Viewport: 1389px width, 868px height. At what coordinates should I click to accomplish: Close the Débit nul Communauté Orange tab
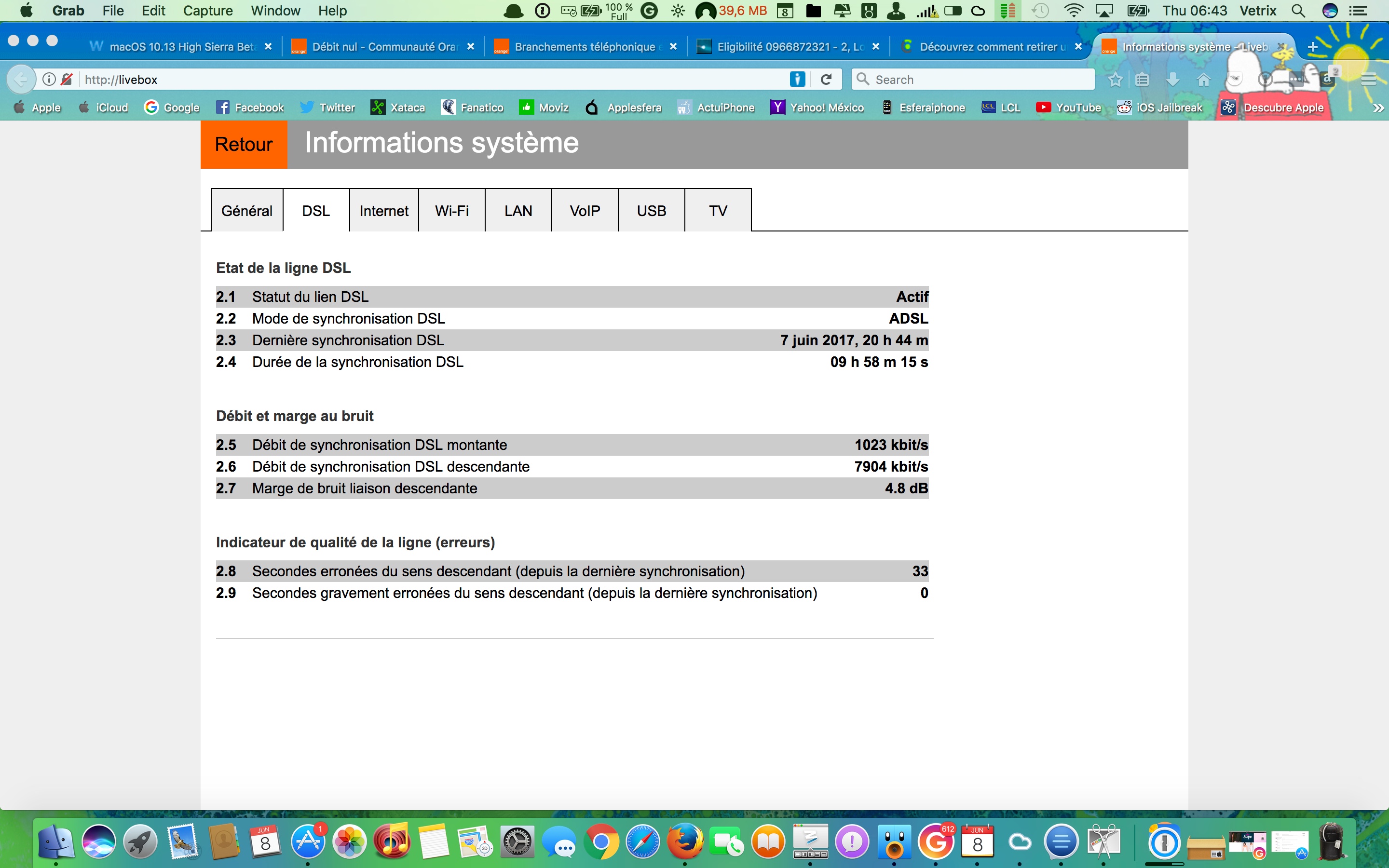(471, 46)
